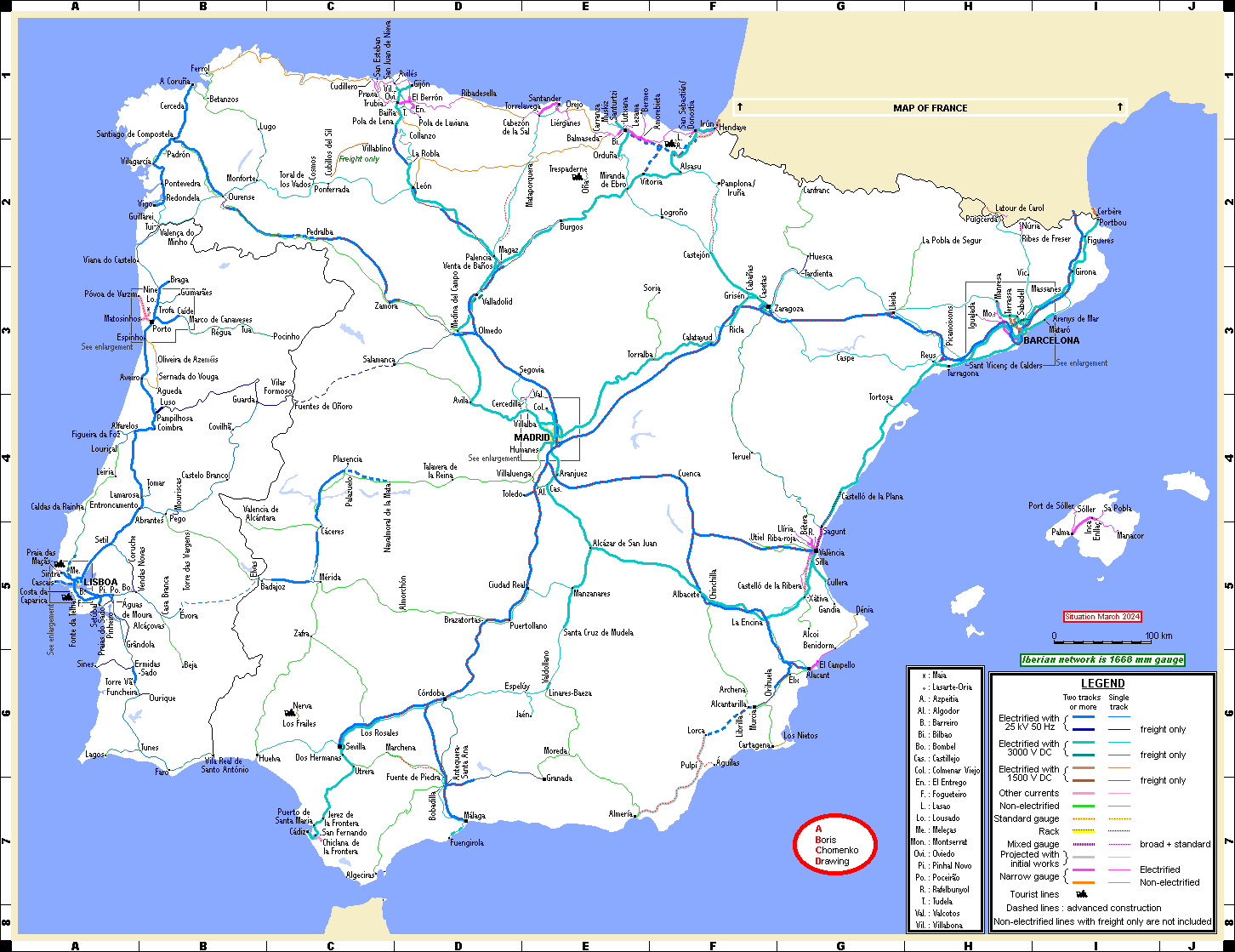Open the See enlargement link near Barcelona
The image size is (1235, 952).
pos(1082,363)
